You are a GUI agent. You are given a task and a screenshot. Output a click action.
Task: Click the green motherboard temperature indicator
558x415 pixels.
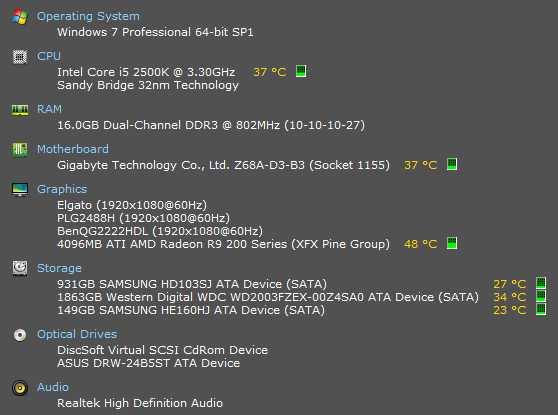pos(452,164)
